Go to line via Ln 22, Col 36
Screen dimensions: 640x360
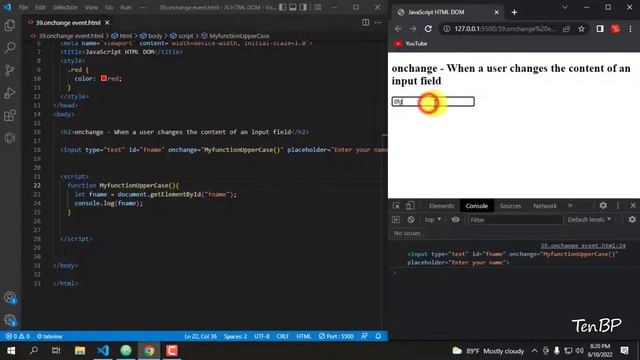pyautogui.click(x=200, y=336)
